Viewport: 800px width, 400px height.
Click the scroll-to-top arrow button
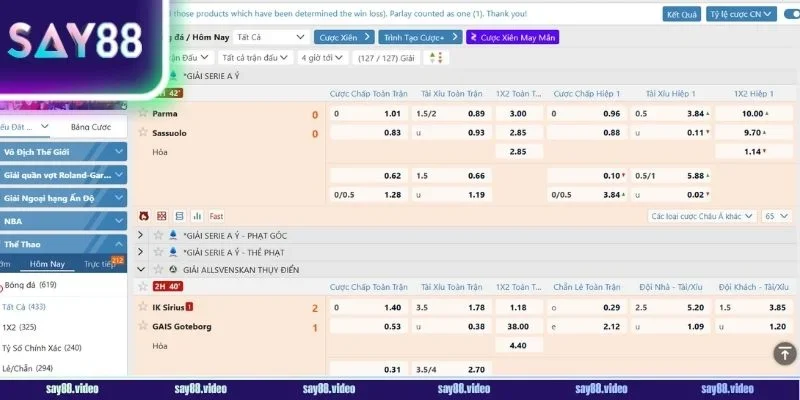[x=785, y=353]
